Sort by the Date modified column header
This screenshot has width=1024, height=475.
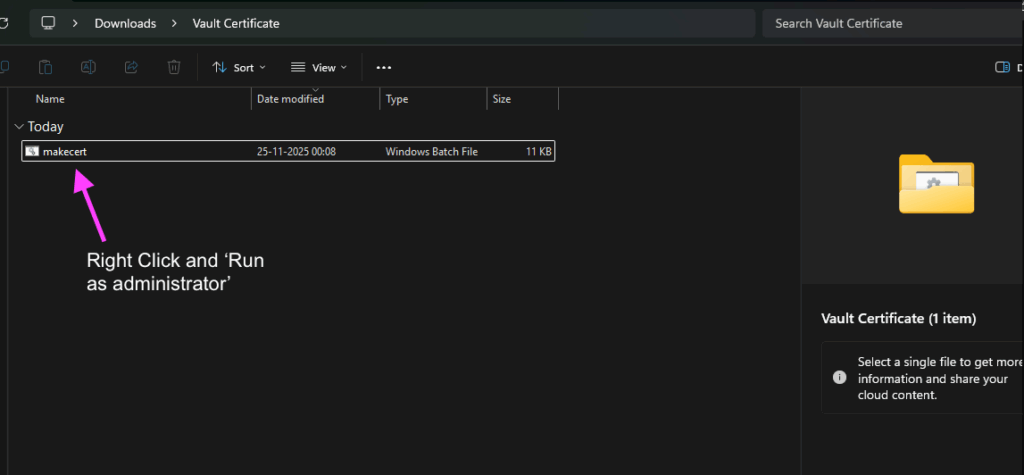point(290,99)
